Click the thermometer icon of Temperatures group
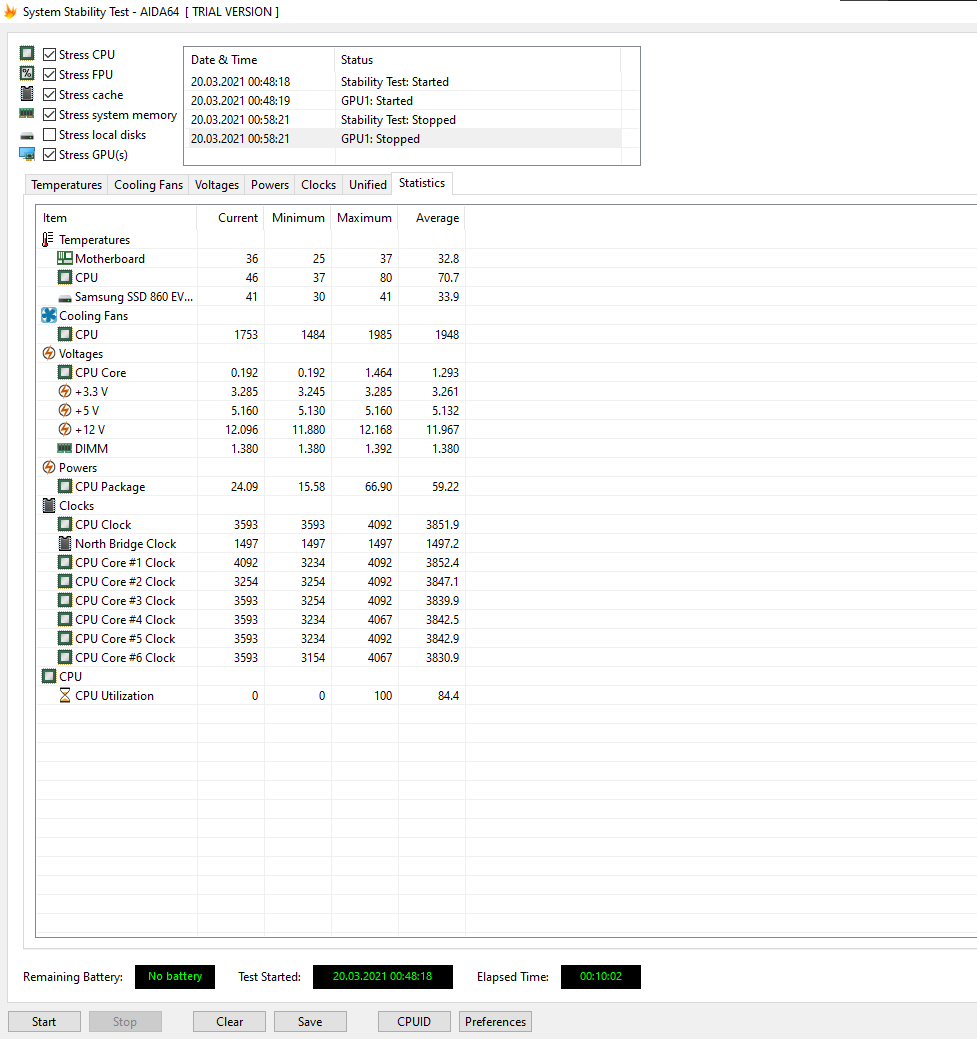 pyautogui.click(x=48, y=239)
